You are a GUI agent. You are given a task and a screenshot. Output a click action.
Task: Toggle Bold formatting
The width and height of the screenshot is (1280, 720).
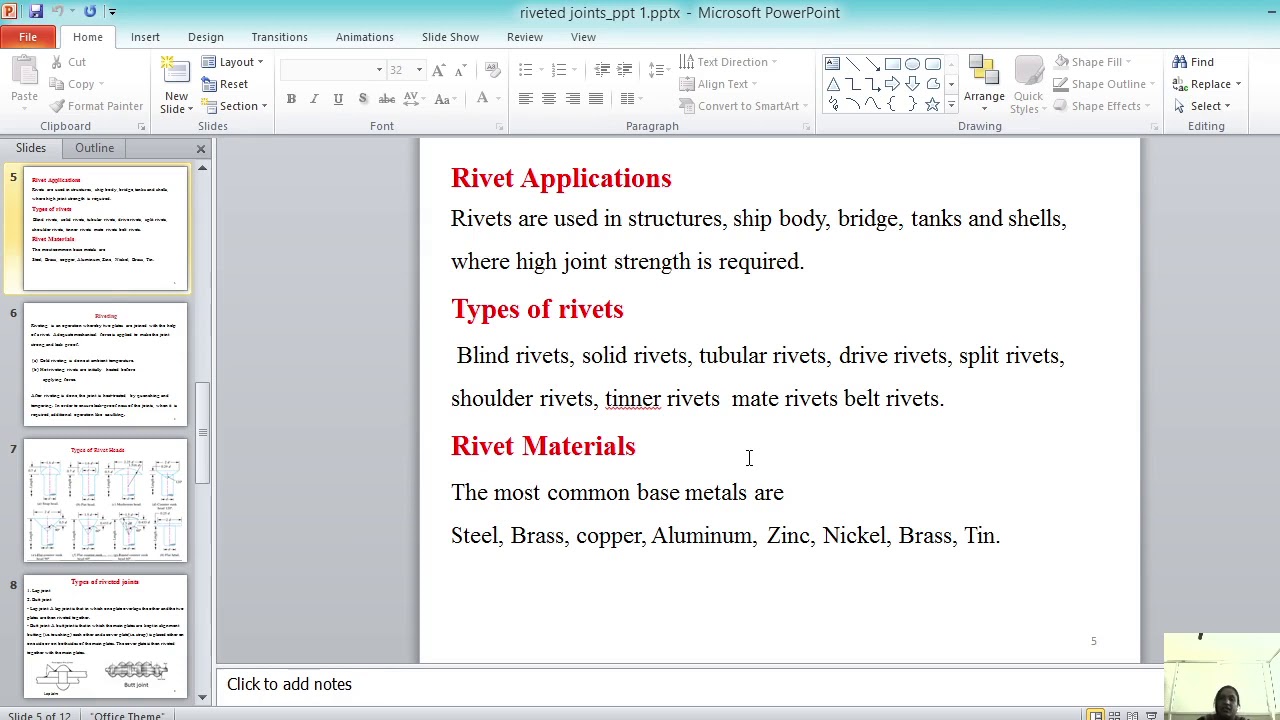(x=291, y=99)
